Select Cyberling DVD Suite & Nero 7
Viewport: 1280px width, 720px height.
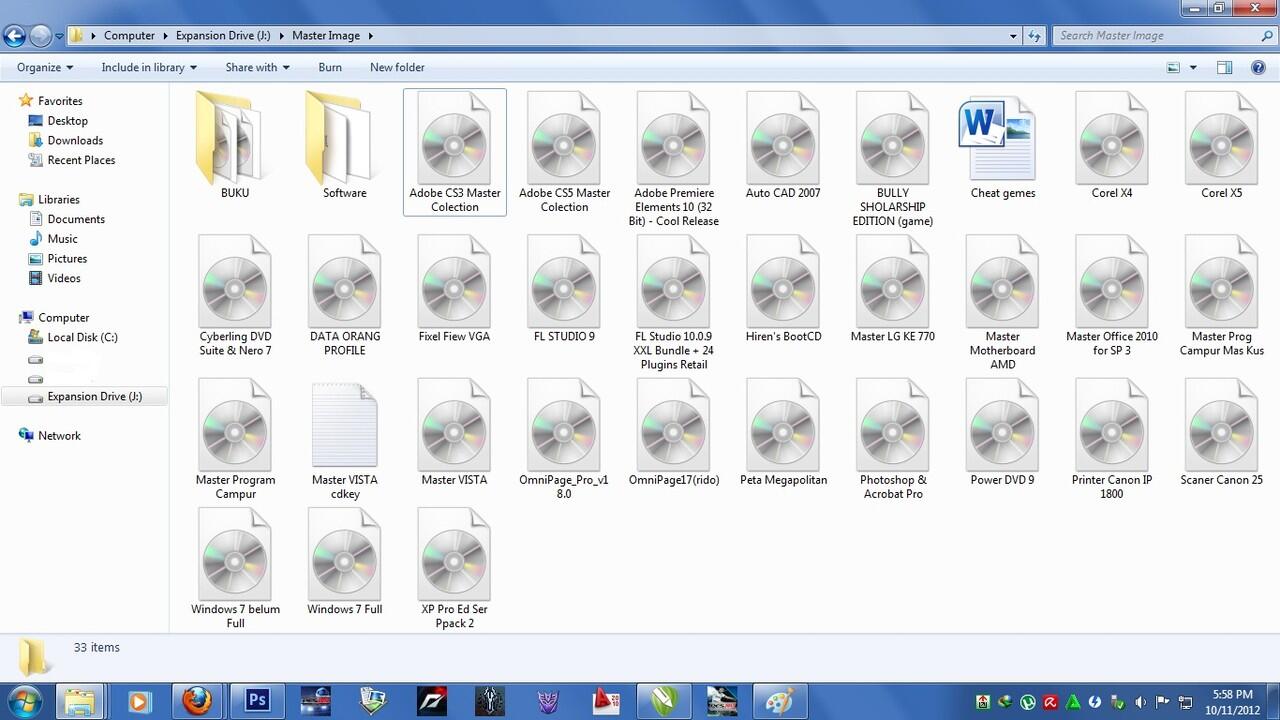point(235,296)
